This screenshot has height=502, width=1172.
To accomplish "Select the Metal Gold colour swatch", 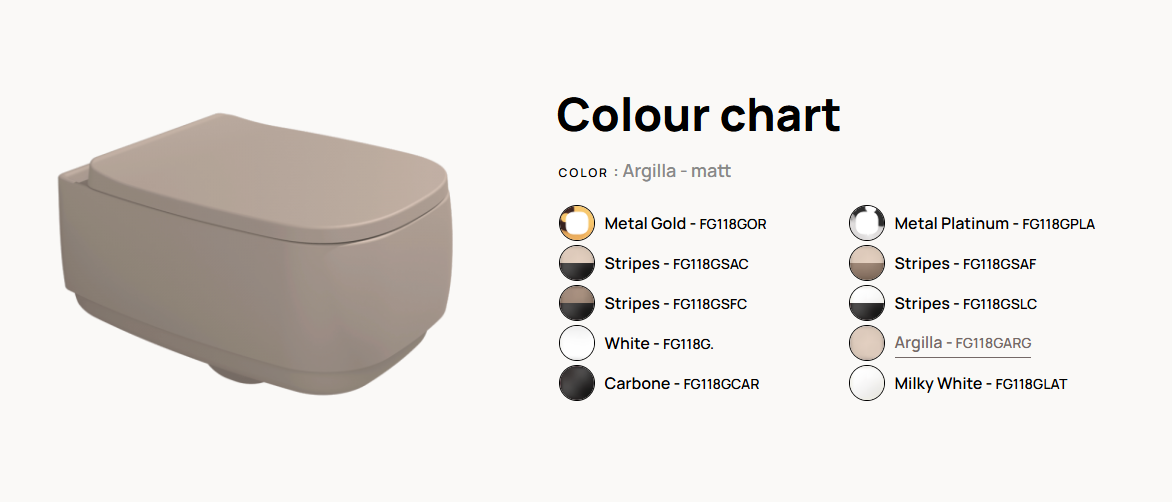I will click(576, 223).
